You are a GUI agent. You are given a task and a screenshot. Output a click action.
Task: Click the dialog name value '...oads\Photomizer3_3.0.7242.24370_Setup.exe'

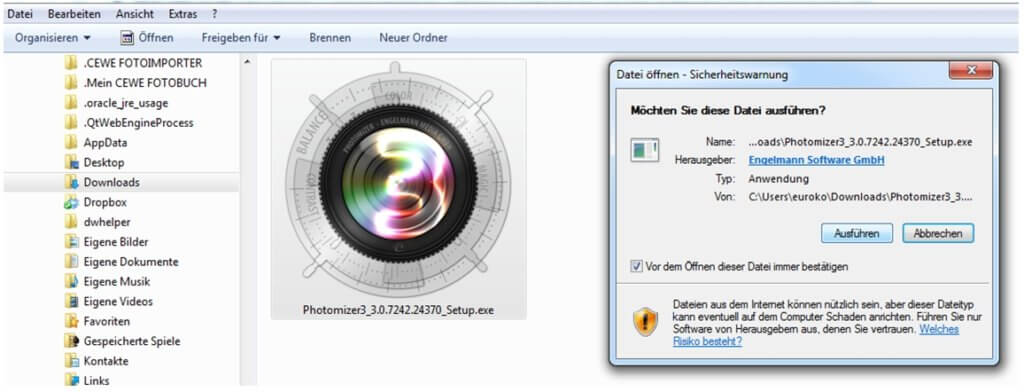pyautogui.click(x=861, y=141)
